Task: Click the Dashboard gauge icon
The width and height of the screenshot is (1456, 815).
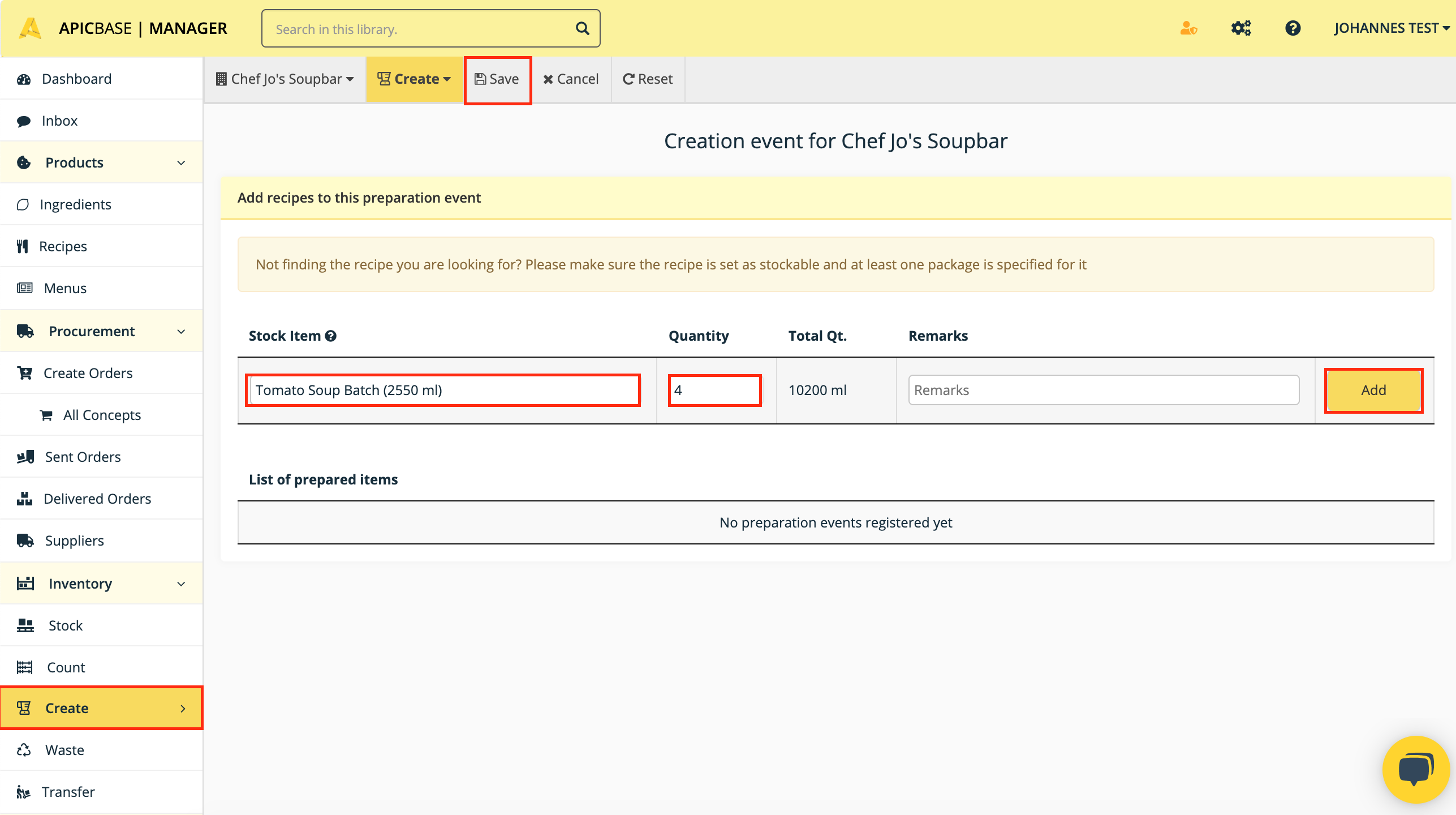Action: (x=24, y=79)
